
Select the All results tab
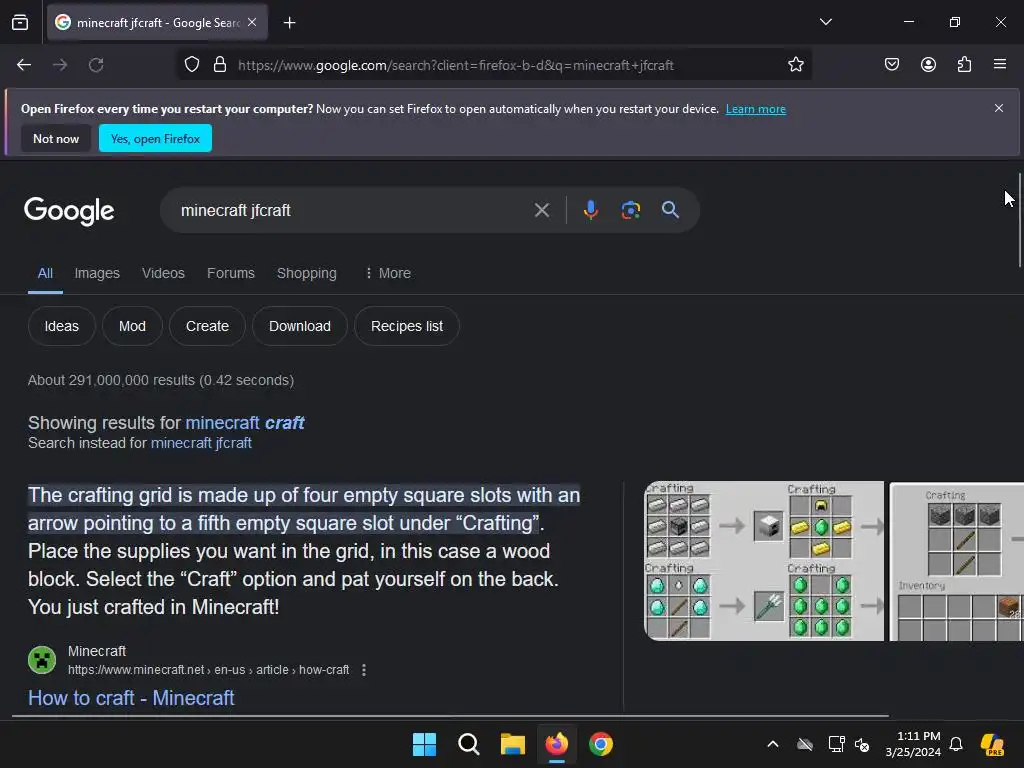45,273
